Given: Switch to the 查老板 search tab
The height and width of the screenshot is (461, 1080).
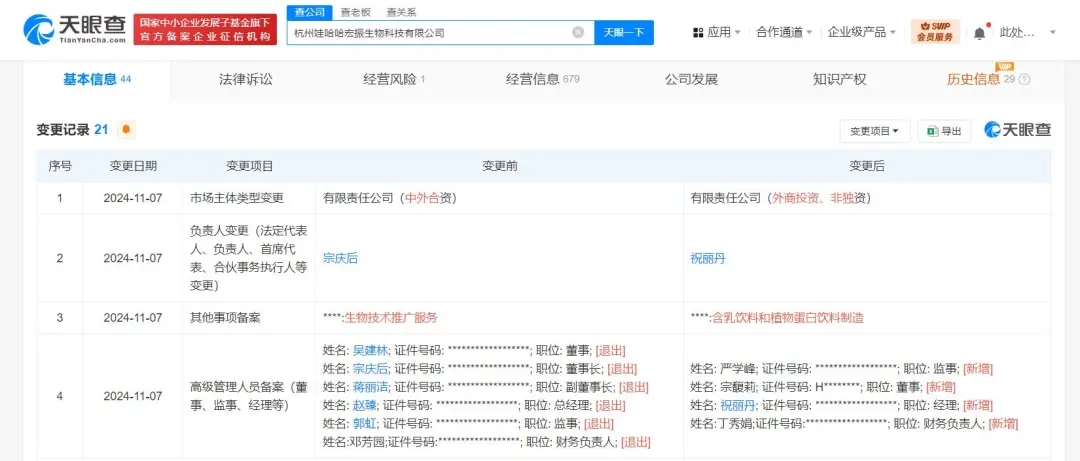Looking at the screenshot, I should click(x=355, y=12).
